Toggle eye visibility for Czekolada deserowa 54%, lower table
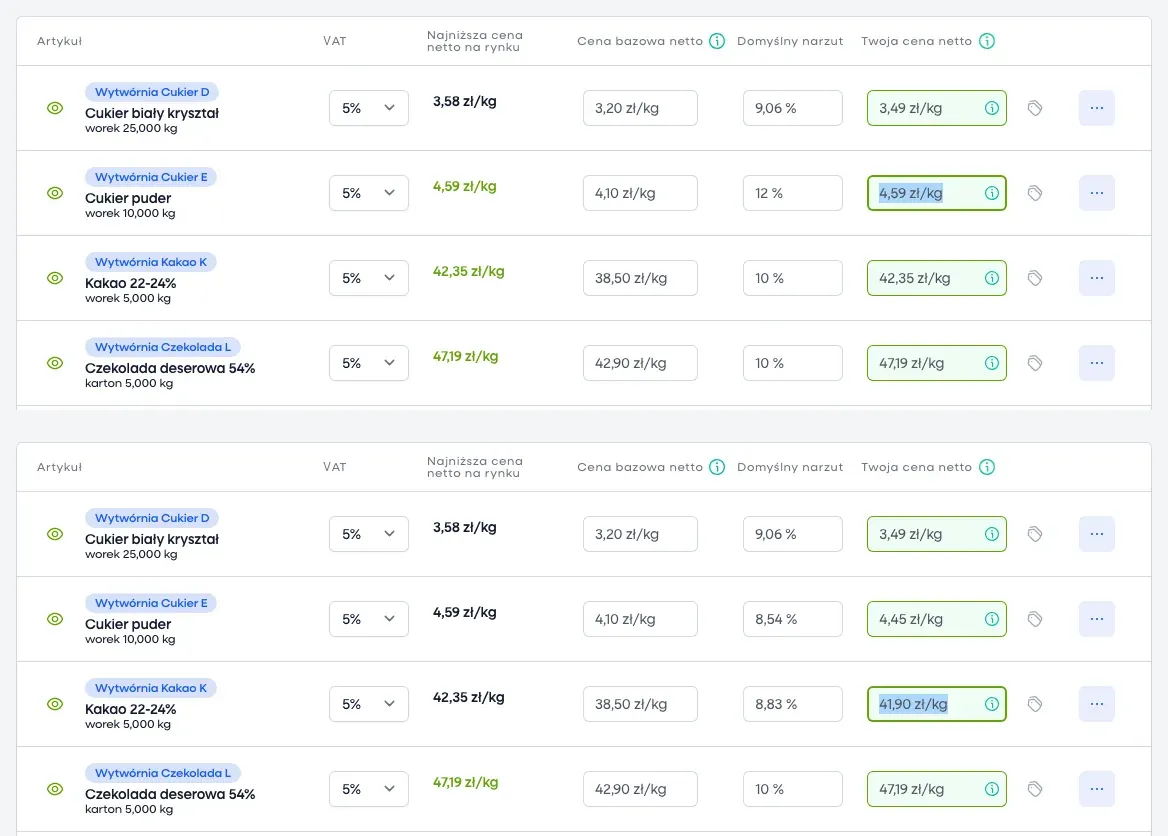The image size is (1168, 836). click(x=55, y=789)
